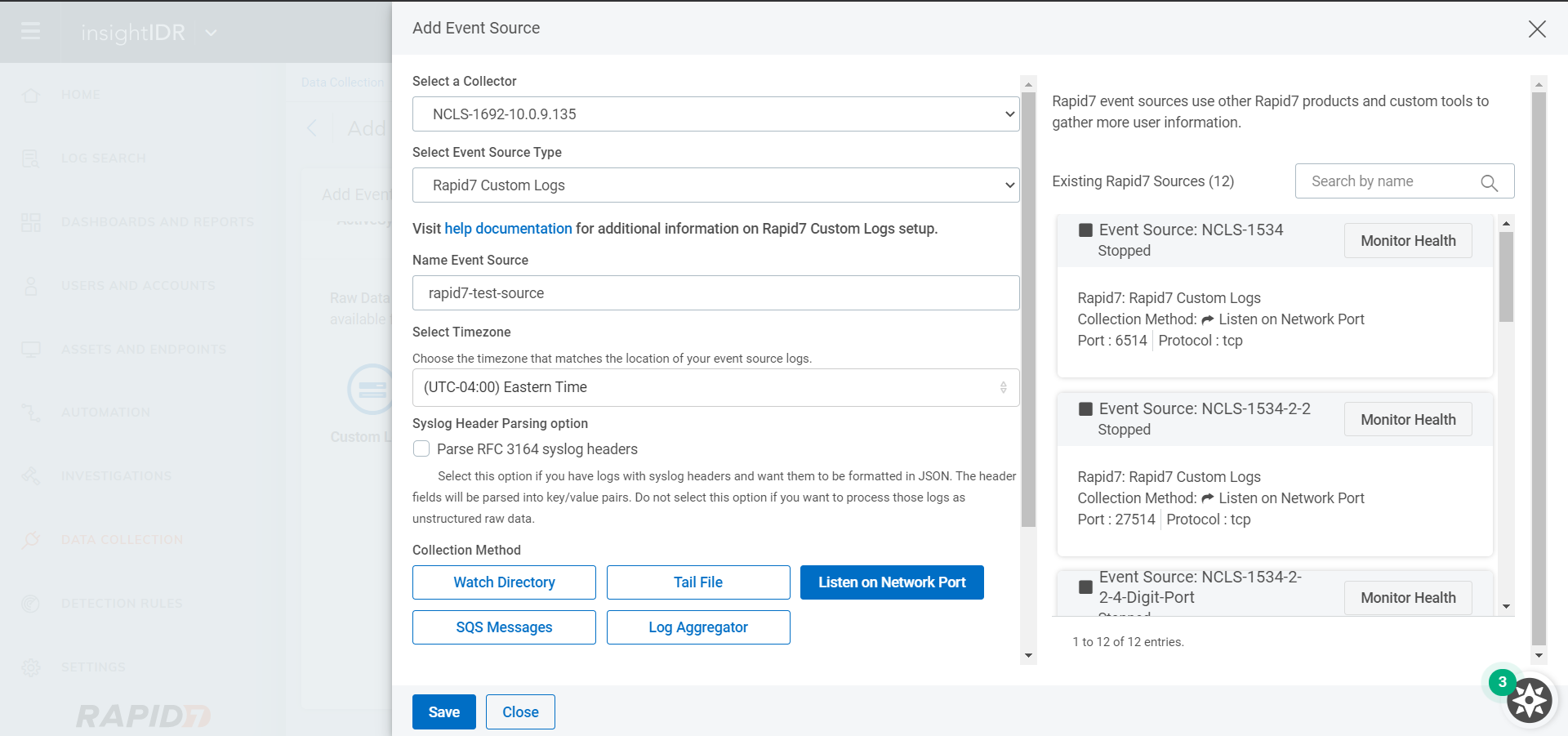Monitor Health for NCLS-1534 source

tap(1408, 241)
